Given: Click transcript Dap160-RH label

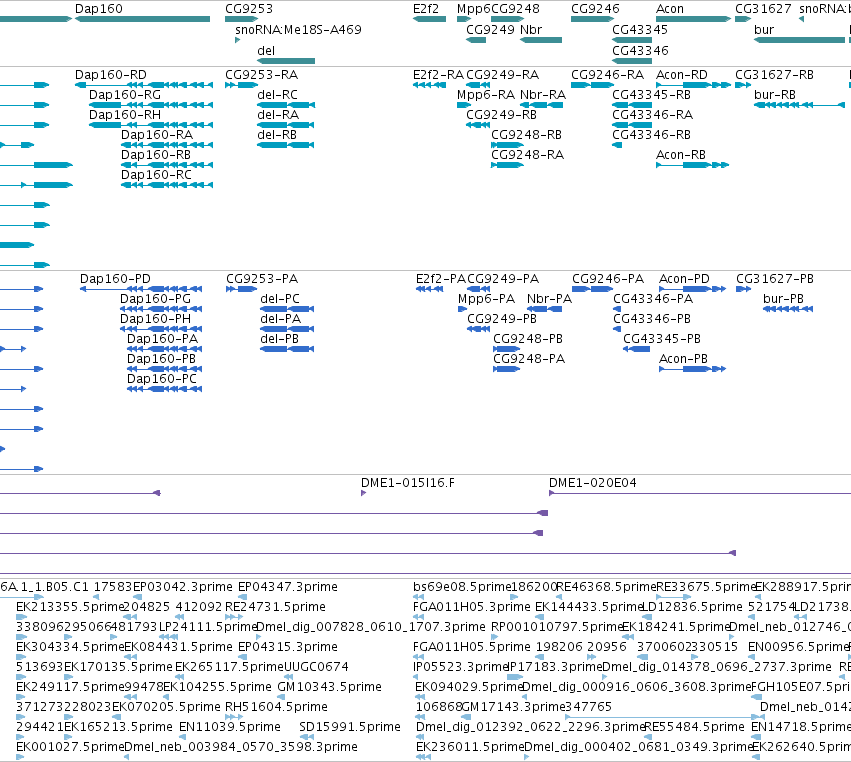Looking at the screenshot, I should [x=125, y=115].
